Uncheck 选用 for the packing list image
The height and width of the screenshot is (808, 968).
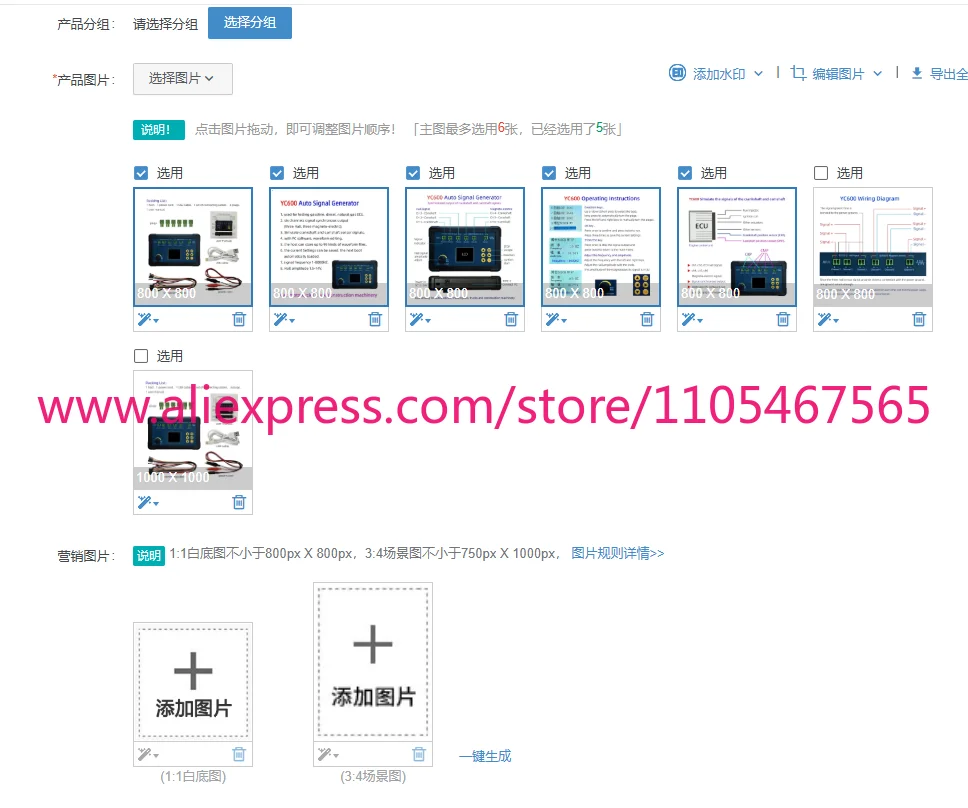(141, 173)
